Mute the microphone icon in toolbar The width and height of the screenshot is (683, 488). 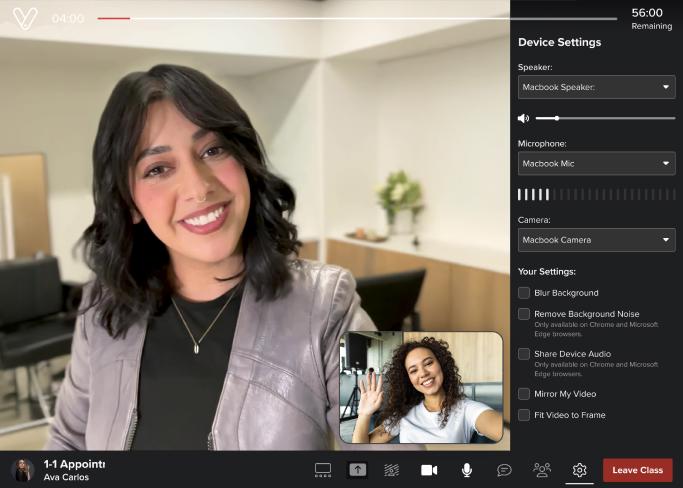(x=466, y=470)
